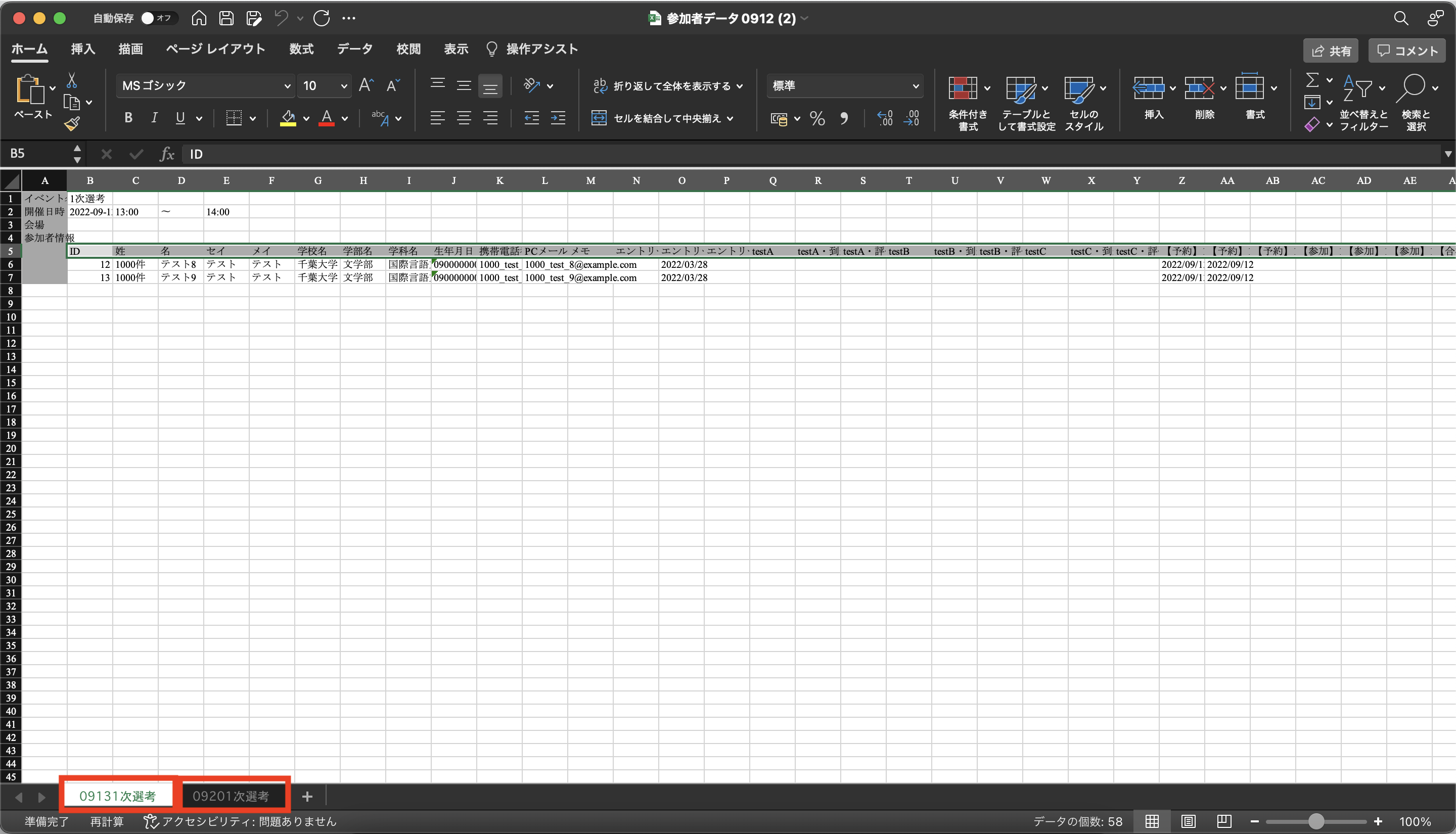This screenshot has height=834, width=1456.
Task: Click the Format Painter brush icon
Action: [x=72, y=124]
